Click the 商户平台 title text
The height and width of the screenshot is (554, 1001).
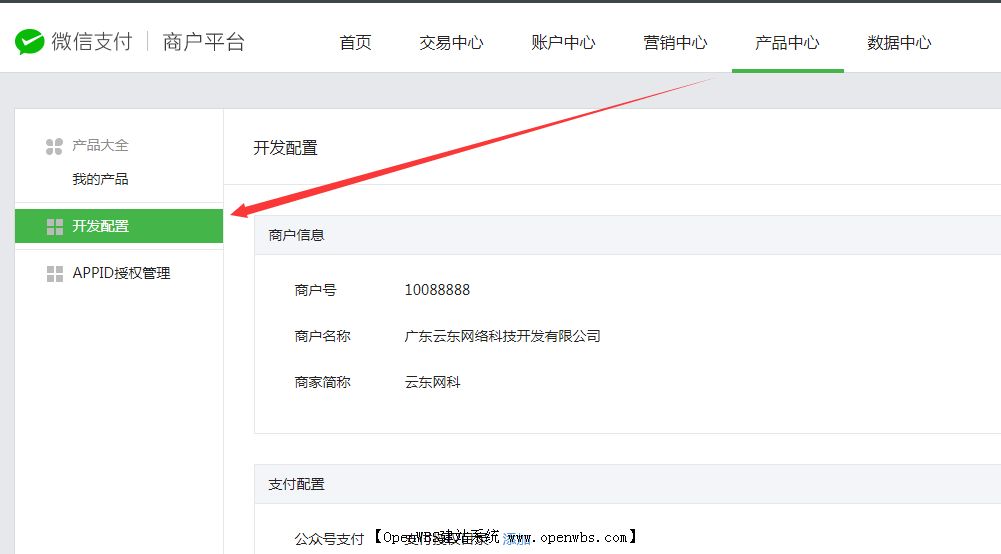203,42
